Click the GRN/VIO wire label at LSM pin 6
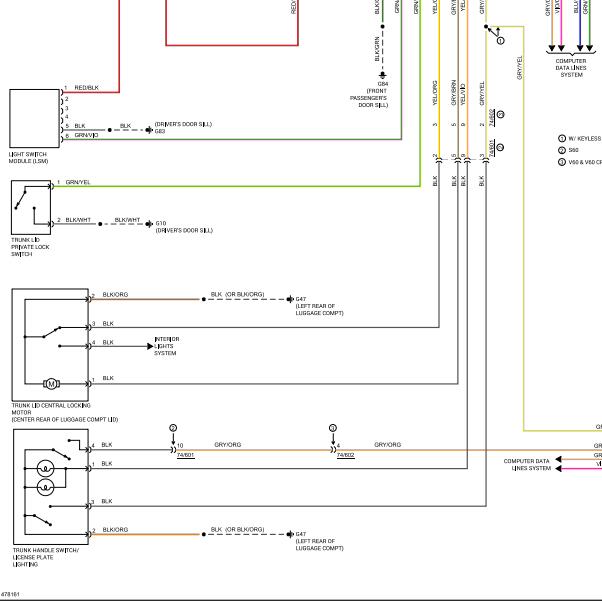 click(86, 135)
